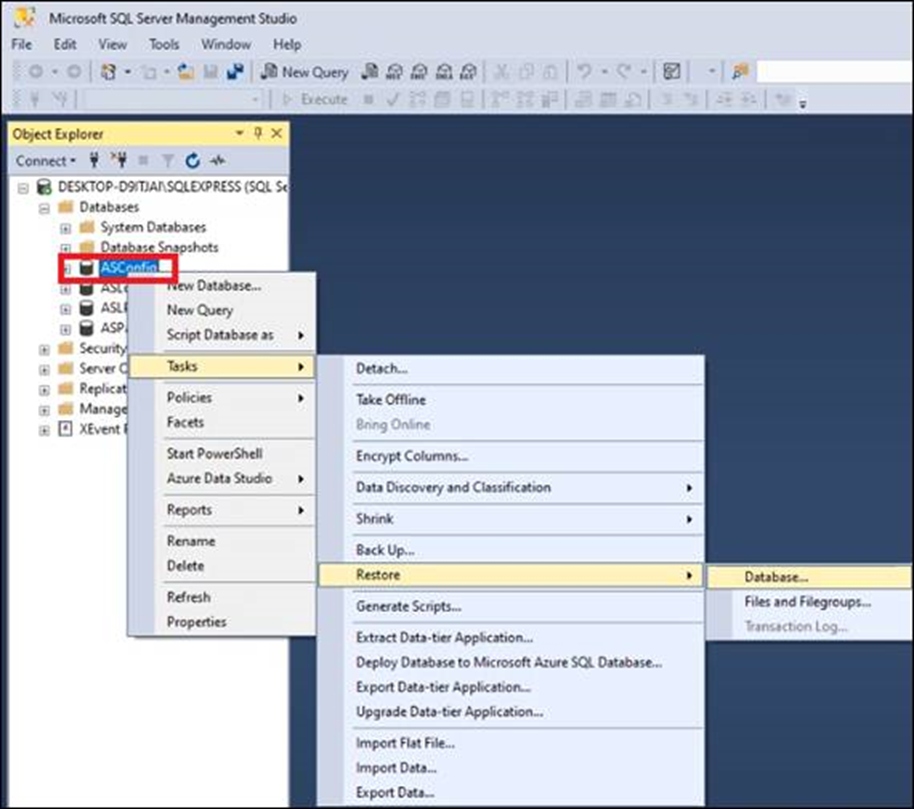Close the Object Explorer panel
The width and height of the screenshot is (914, 809).
click(x=277, y=133)
